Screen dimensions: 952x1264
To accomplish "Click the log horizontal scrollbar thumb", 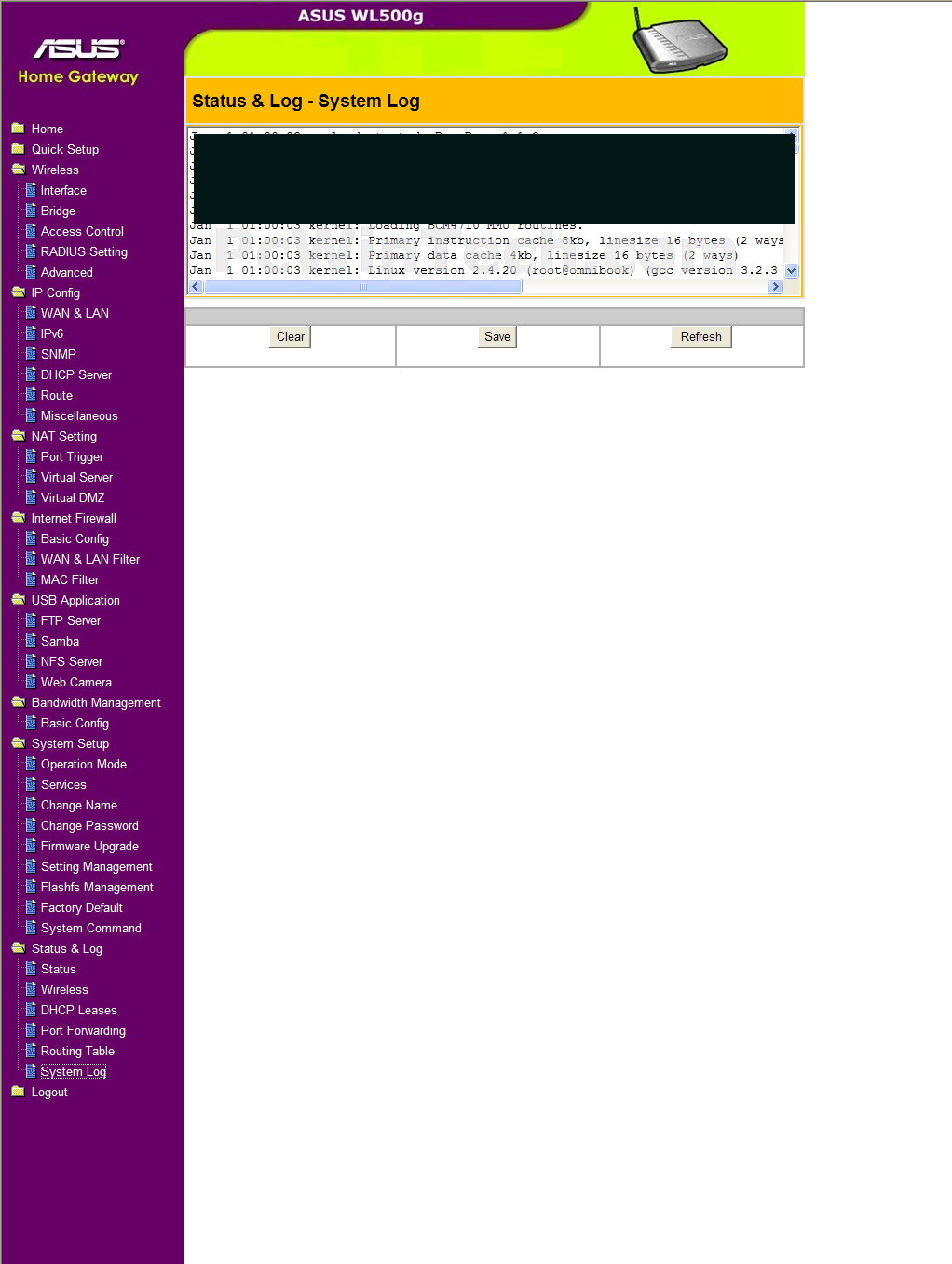I will (x=363, y=287).
